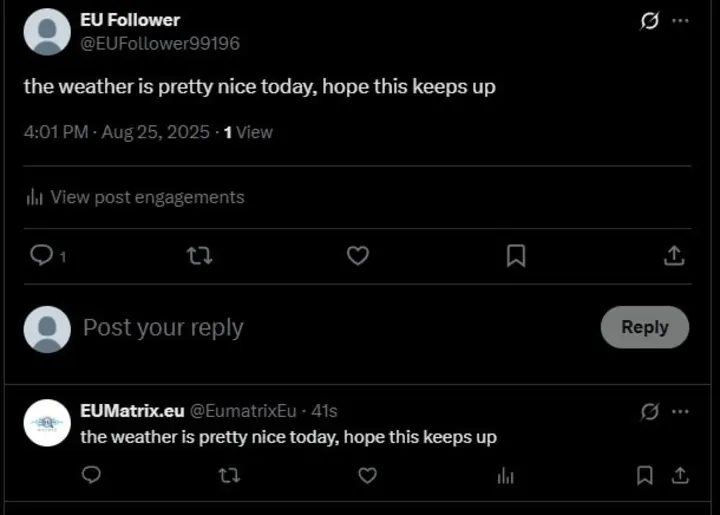
Task: Repost the EUMatrix.eu reply
Action: tap(229, 475)
